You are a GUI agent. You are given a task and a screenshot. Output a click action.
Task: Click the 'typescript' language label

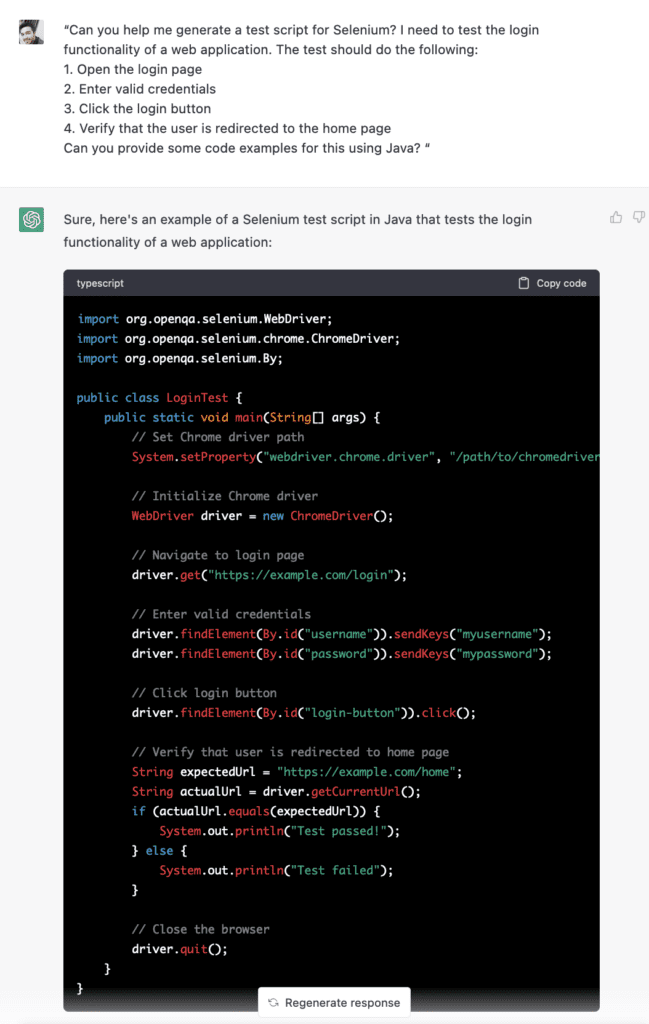[100, 283]
